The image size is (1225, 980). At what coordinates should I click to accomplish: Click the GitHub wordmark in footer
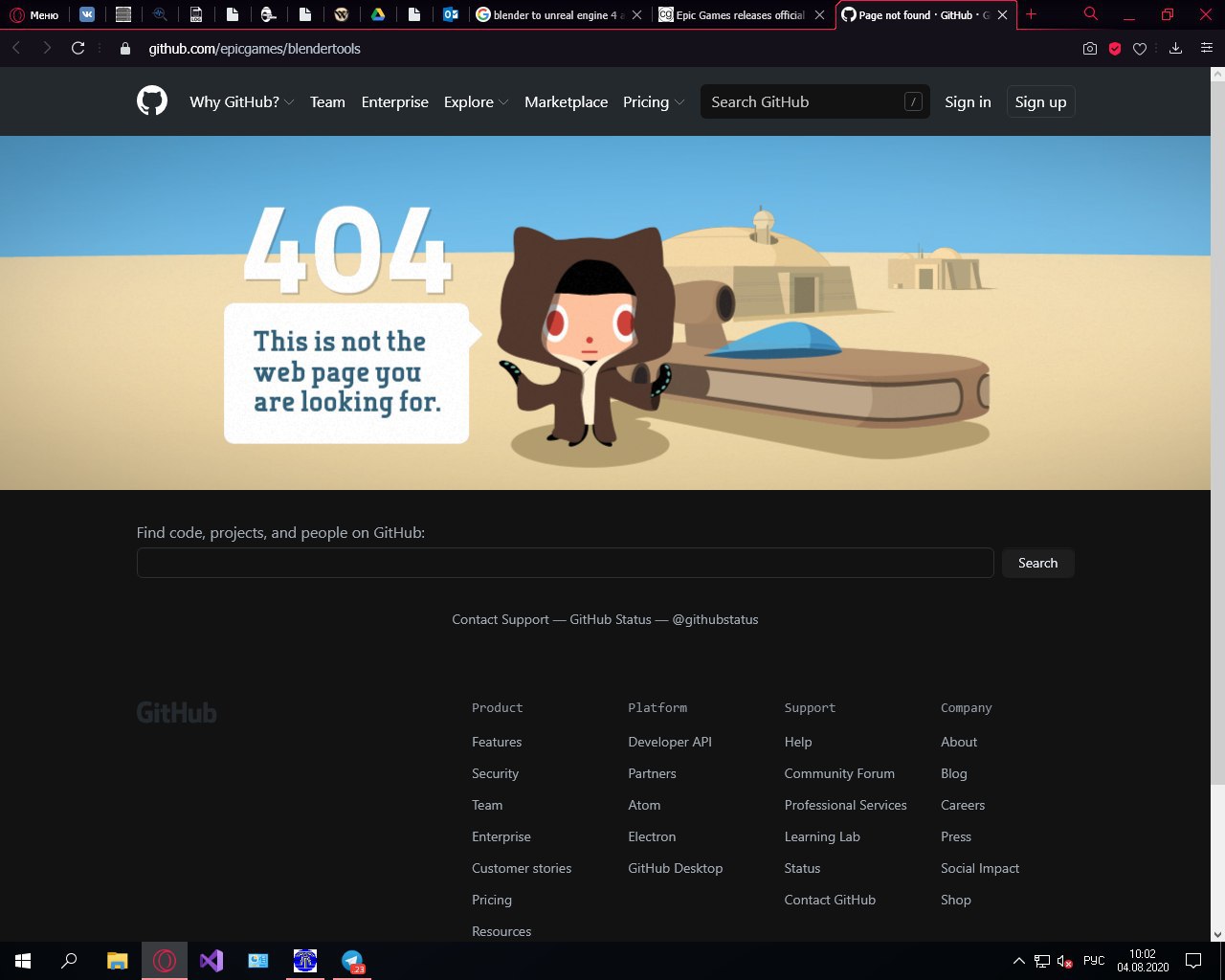click(x=177, y=713)
